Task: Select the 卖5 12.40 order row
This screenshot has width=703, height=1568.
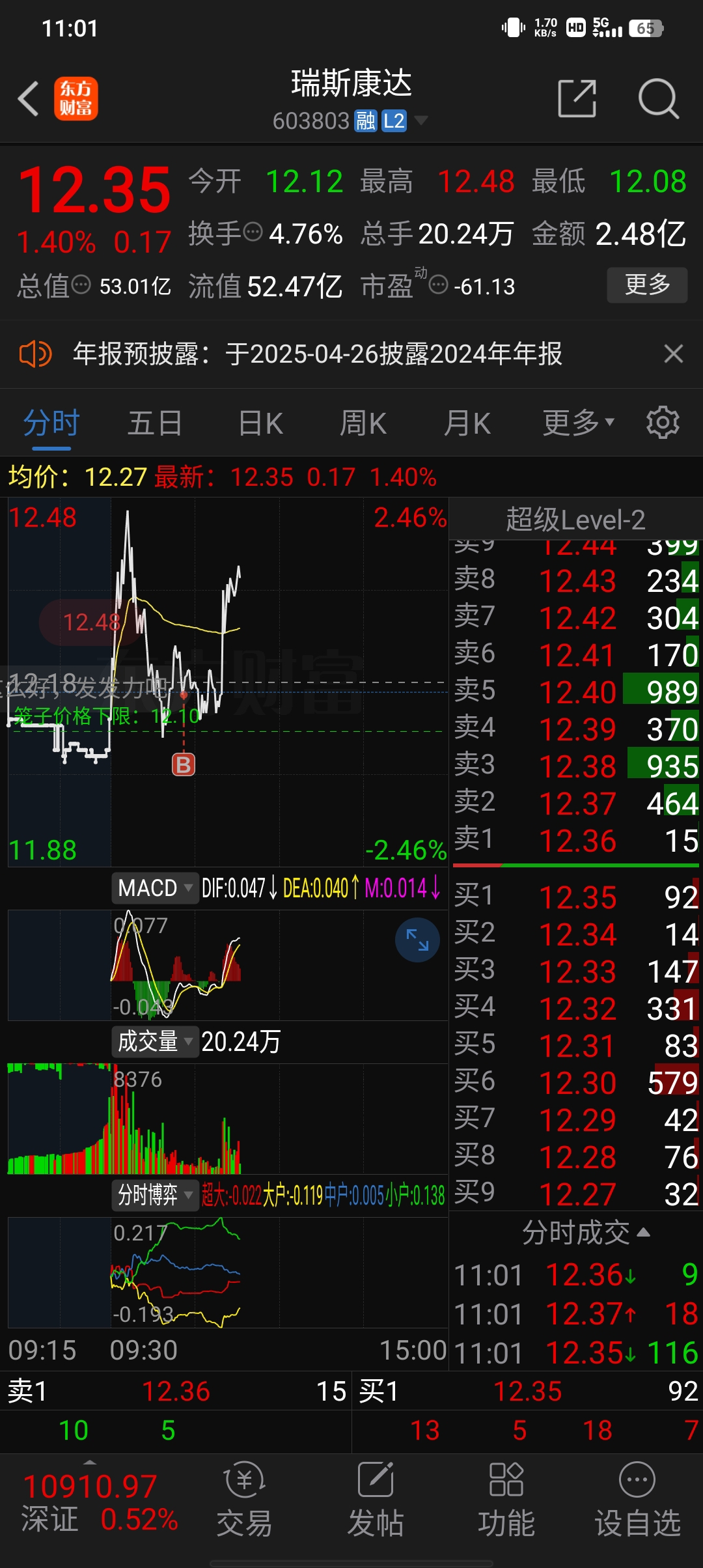Action: point(576,691)
